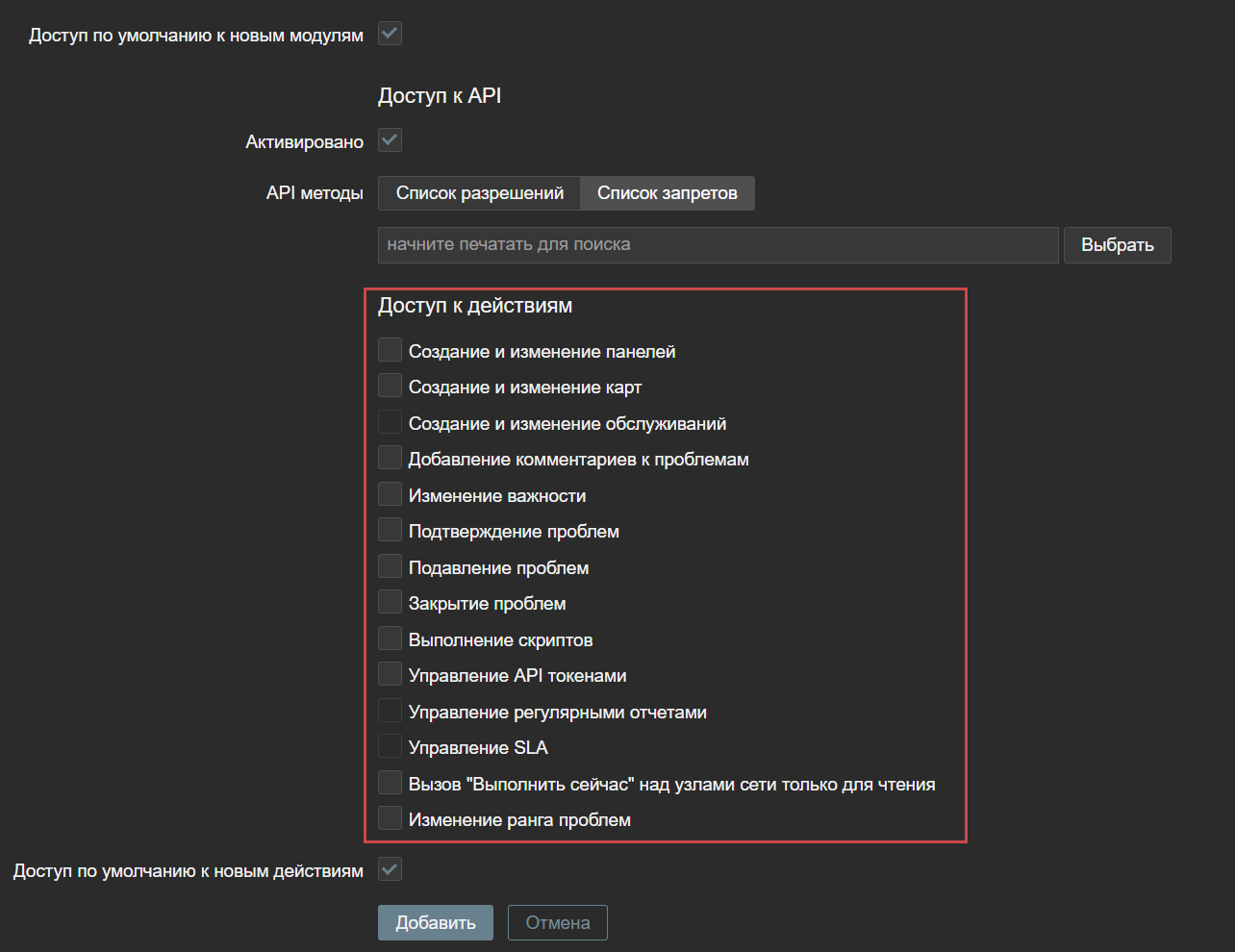Image resolution: width=1235 pixels, height=952 pixels.
Task: Check Выполнение скриптов checkbox
Action: point(390,638)
